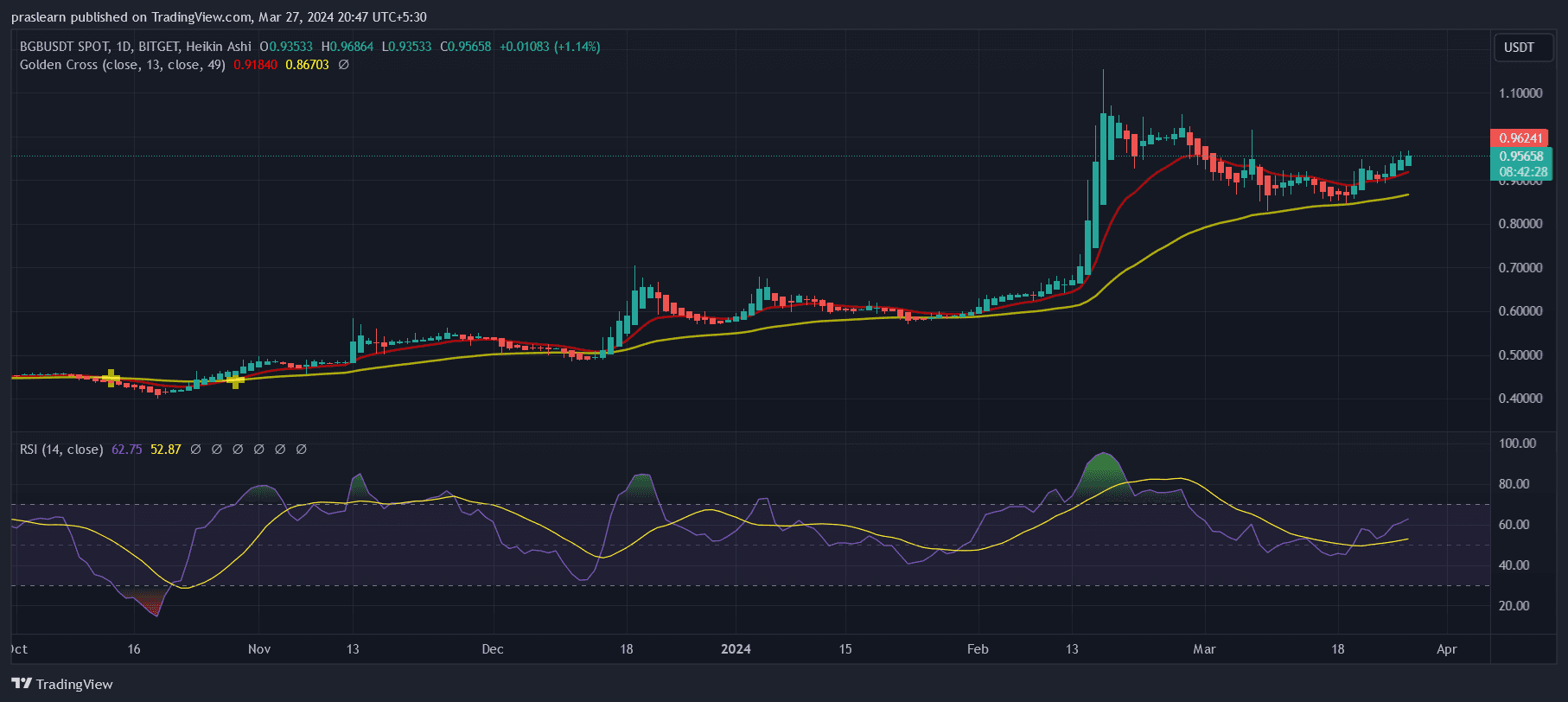
Task: Open the USDT currency selector
Action: pyautogui.click(x=1519, y=48)
